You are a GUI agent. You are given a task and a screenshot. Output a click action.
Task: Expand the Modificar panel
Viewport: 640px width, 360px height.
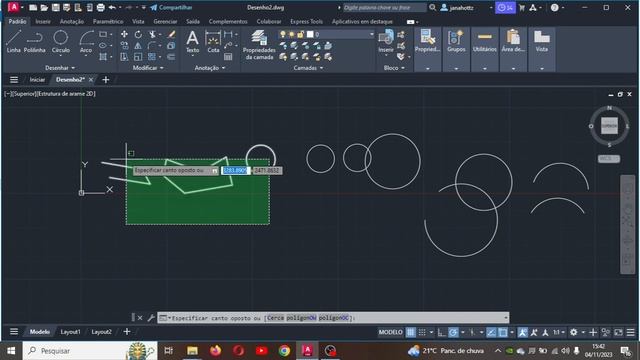[x=148, y=68]
